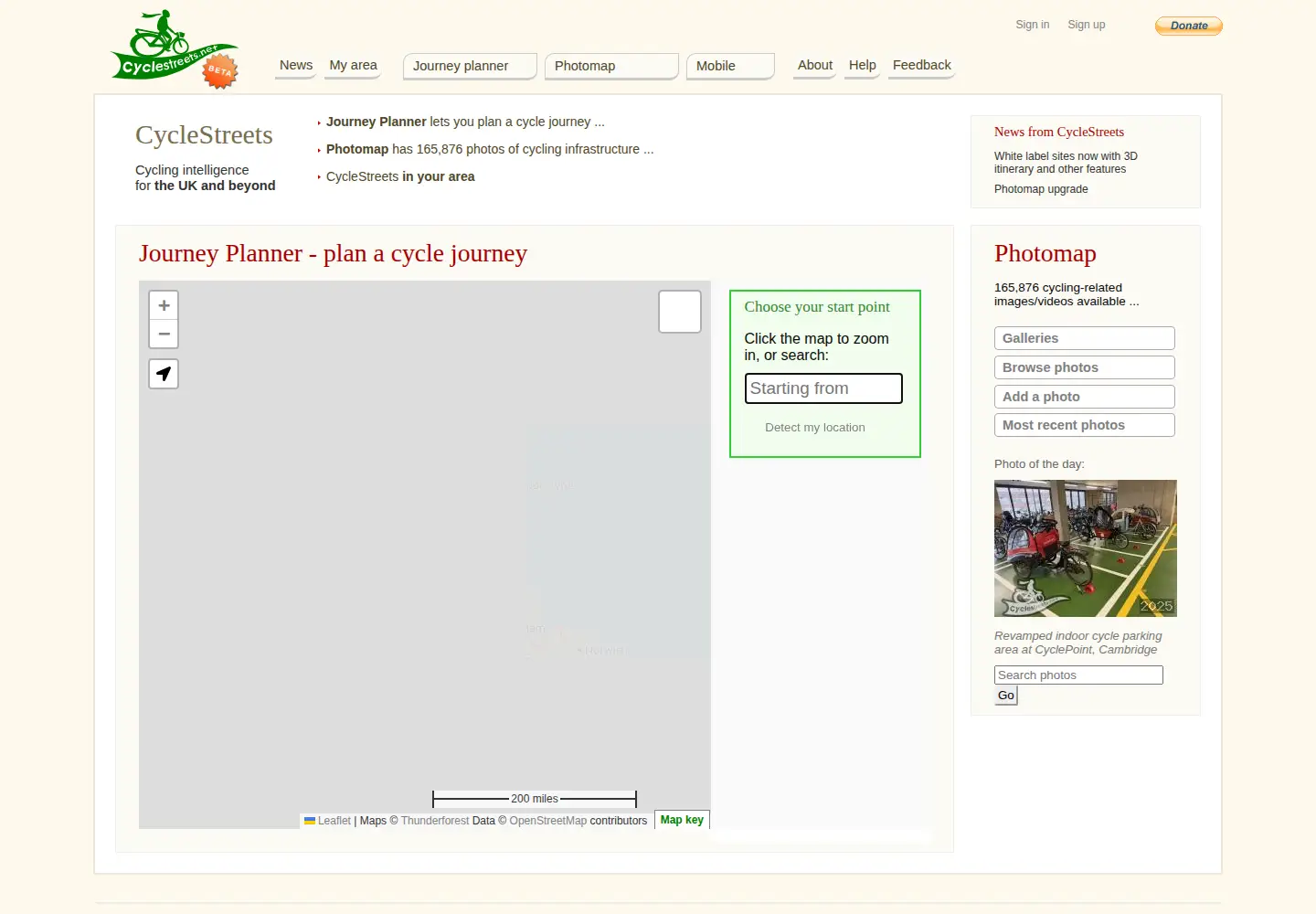Click CycleStreets in your area link
Image resolution: width=1316 pixels, height=914 pixels.
click(x=400, y=176)
